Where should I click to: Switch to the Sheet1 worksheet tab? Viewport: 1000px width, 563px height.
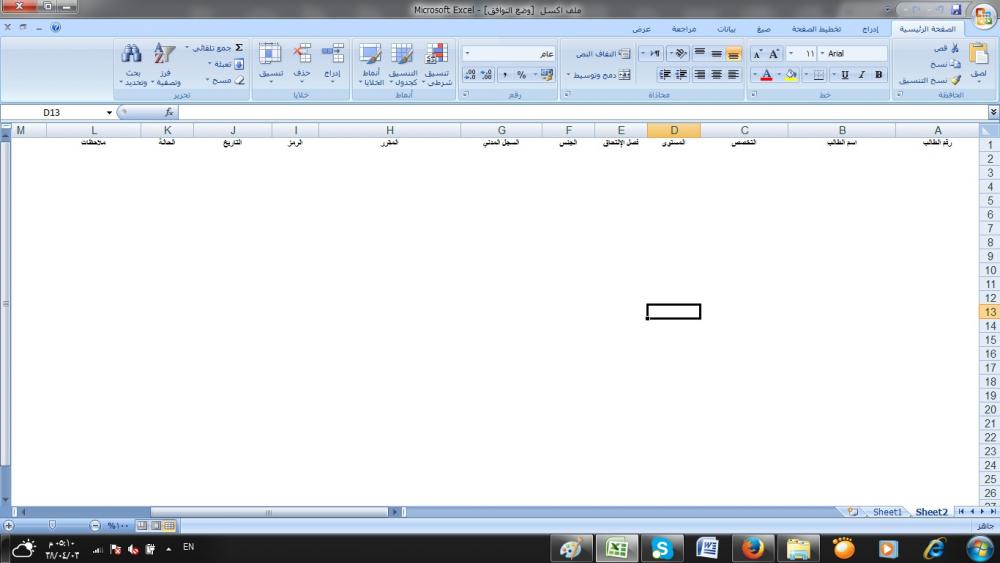[x=887, y=512]
